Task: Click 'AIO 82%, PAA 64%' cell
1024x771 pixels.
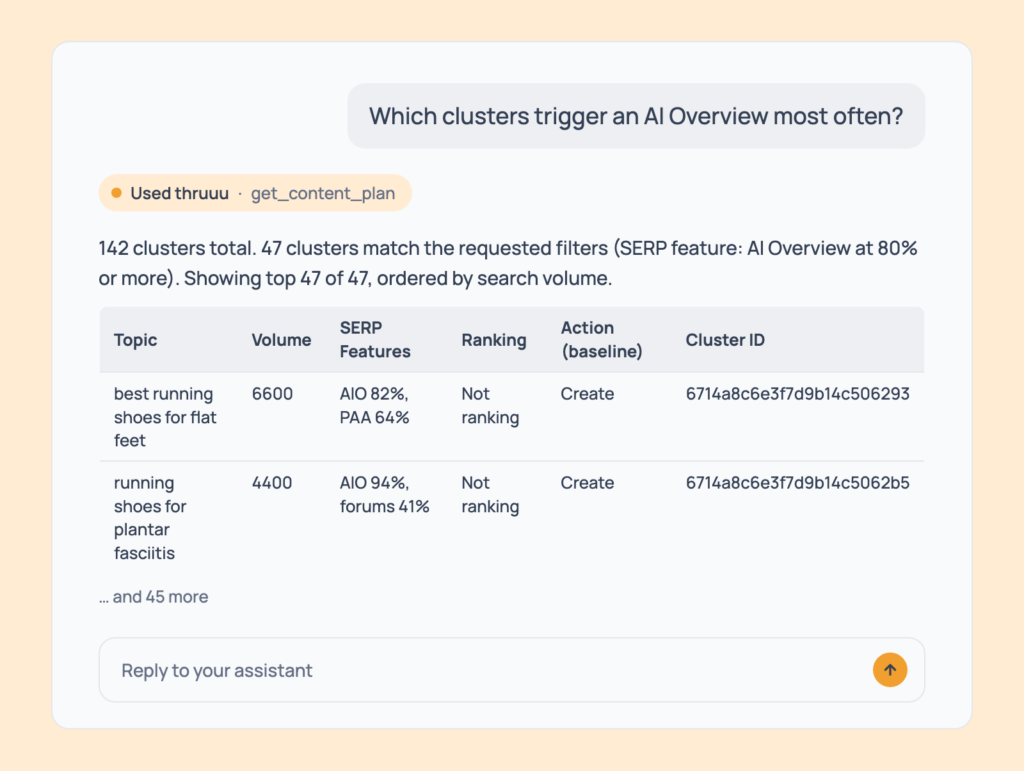Action: [x=374, y=405]
